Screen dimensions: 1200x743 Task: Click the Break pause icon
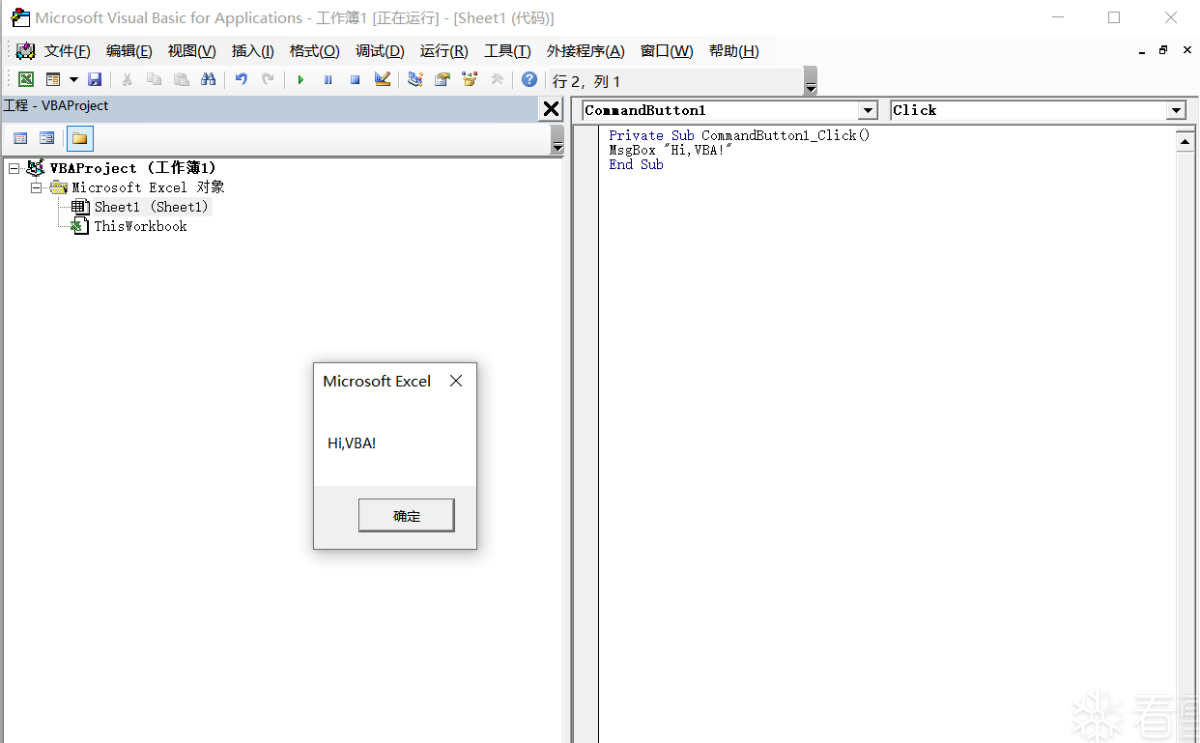pos(328,80)
